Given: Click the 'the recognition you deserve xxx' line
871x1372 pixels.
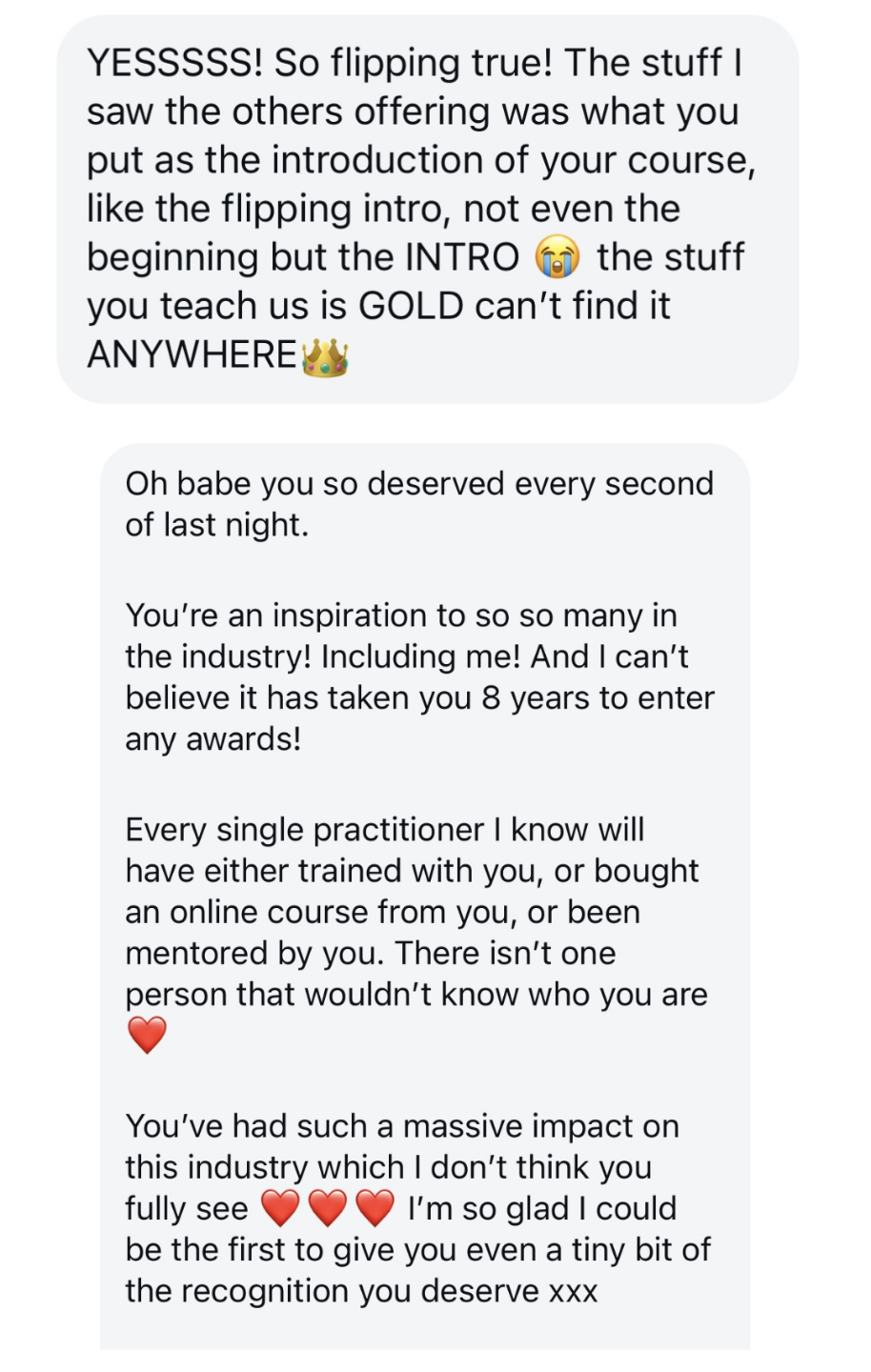Looking at the screenshot, I should (x=361, y=1290).
